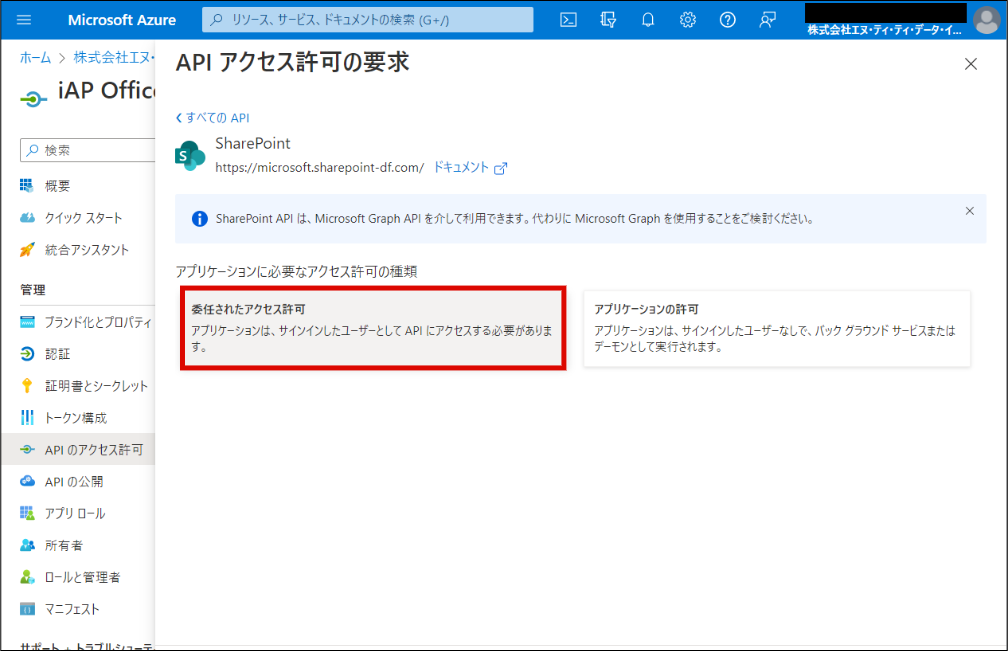Open the directories and subscriptions filter icon
The height and width of the screenshot is (651, 1008).
click(x=608, y=20)
